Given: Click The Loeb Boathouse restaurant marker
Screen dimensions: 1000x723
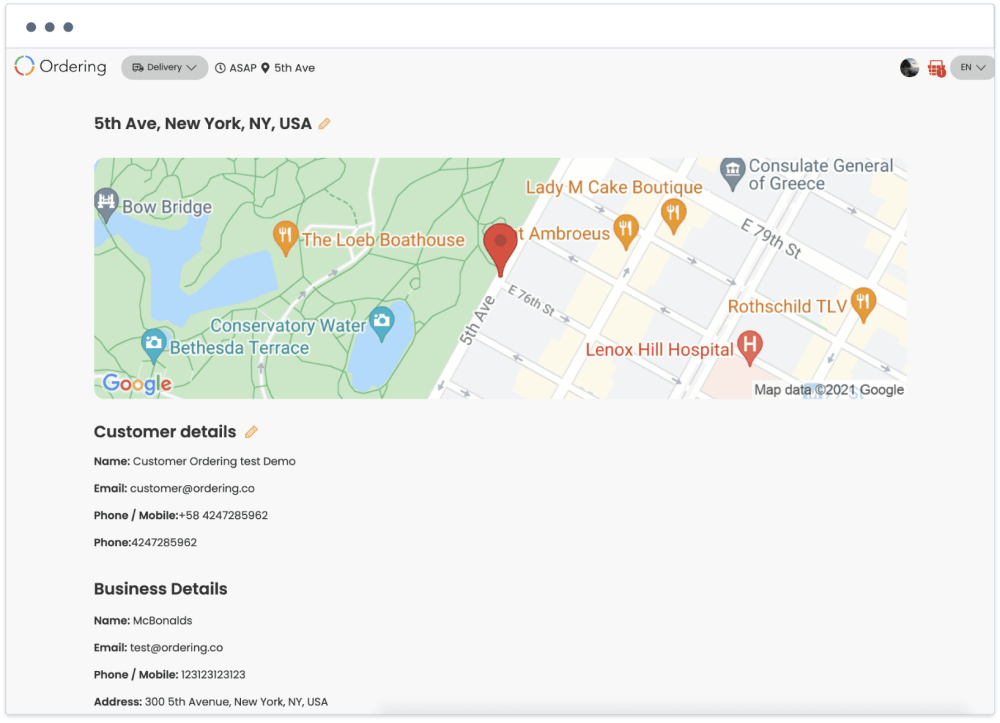Looking at the screenshot, I should pos(285,238).
